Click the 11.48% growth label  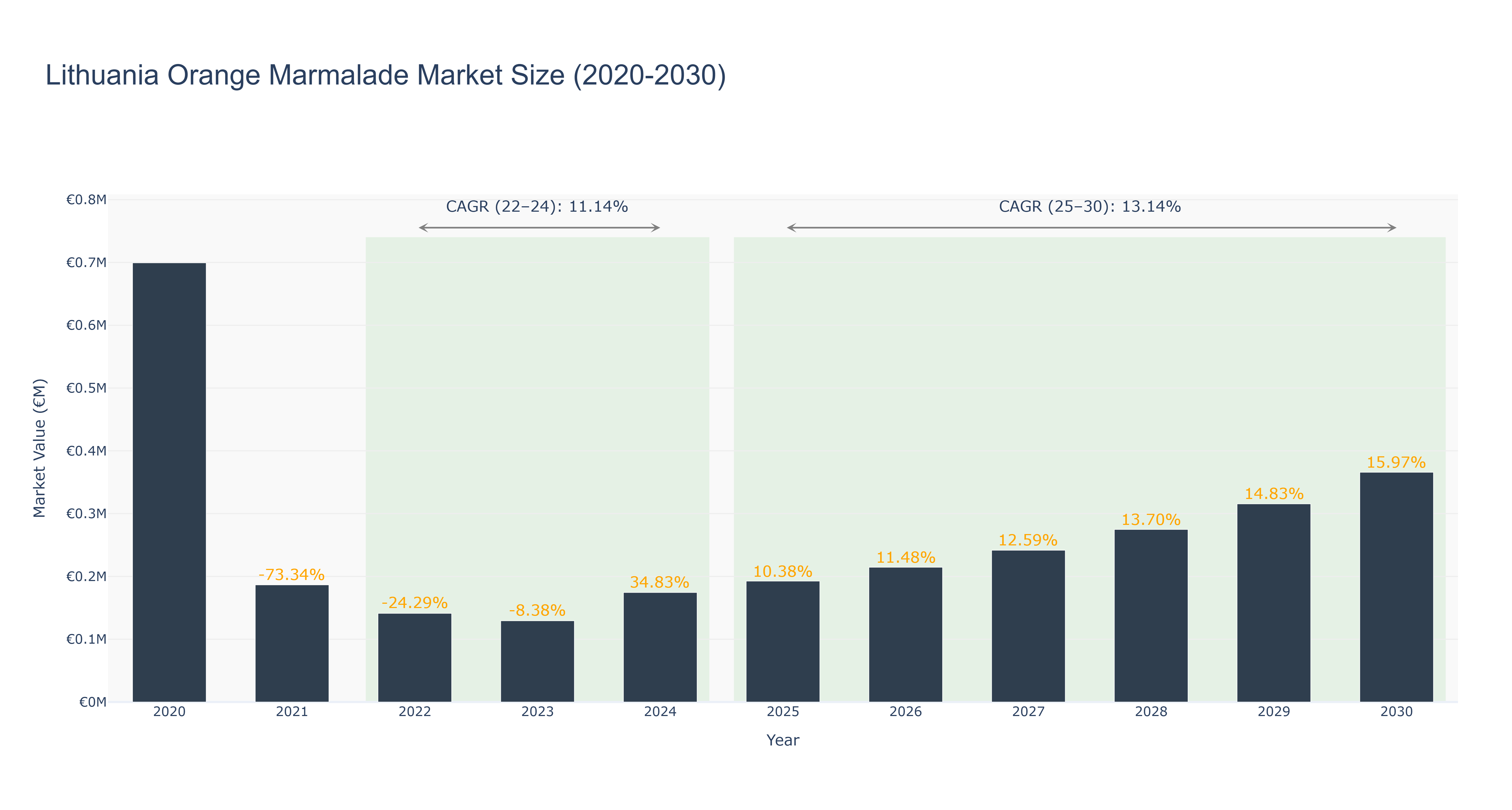(x=906, y=558)
